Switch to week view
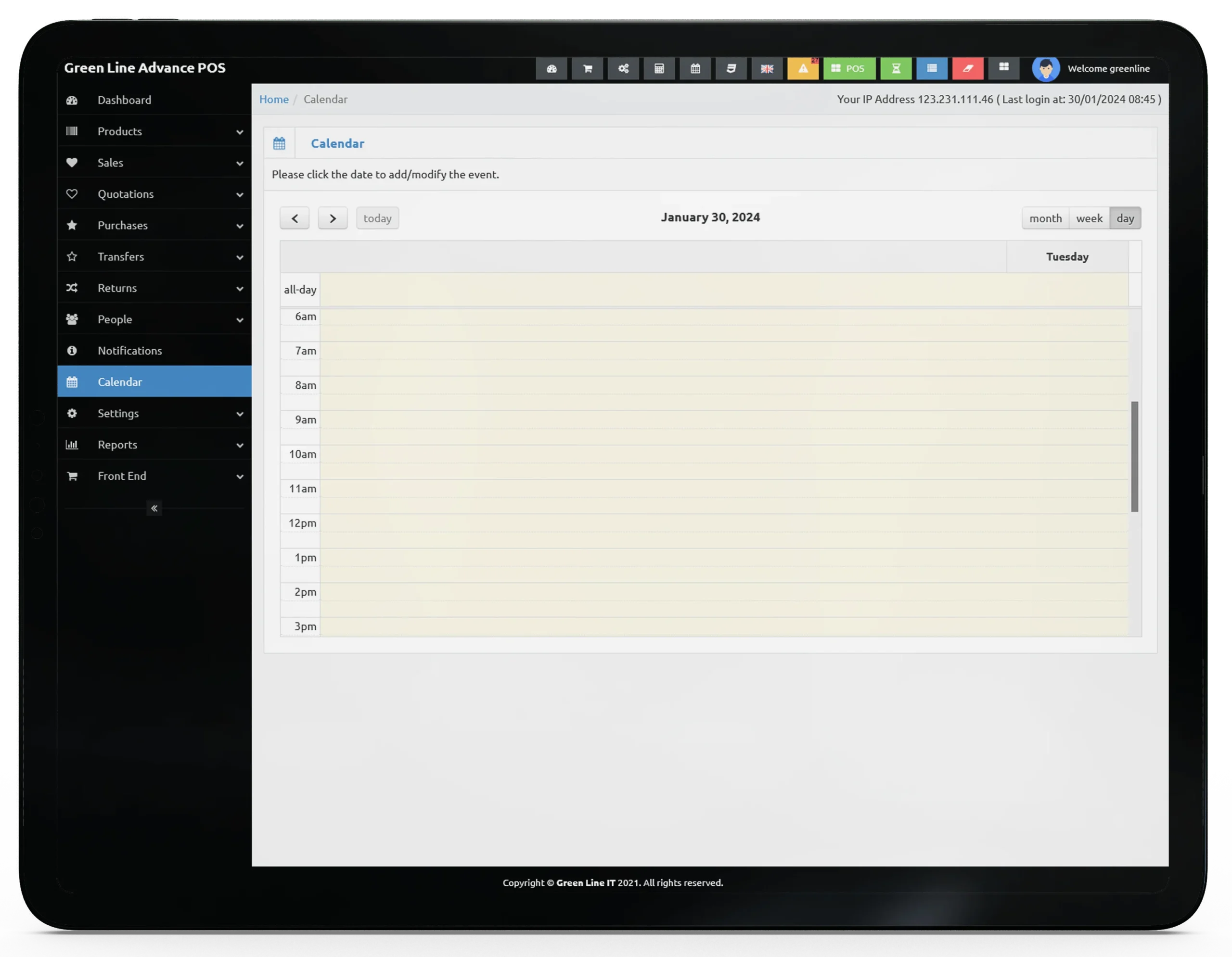This screenshot has width=1232, height=957. [x=1089, y=217]
